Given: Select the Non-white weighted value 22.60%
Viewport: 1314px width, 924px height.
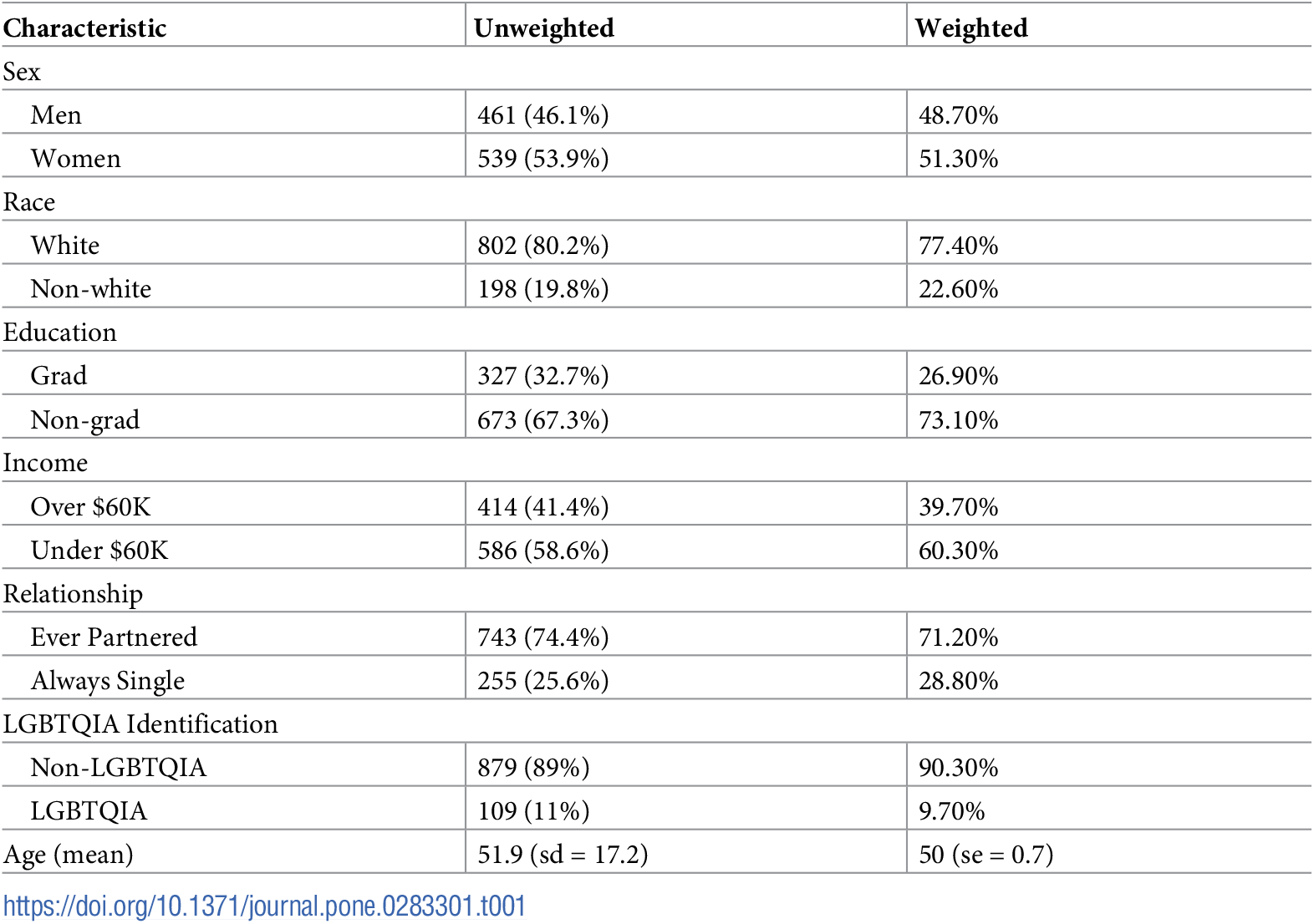Looking at the screenshot, I should point(958,289).
